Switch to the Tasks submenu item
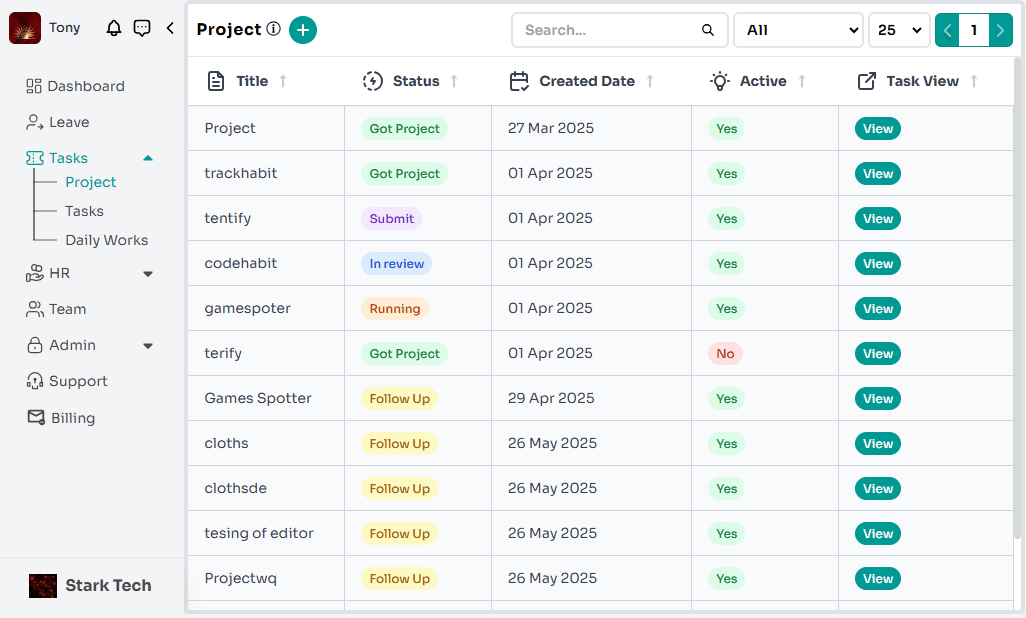 [x=84, y=211]
